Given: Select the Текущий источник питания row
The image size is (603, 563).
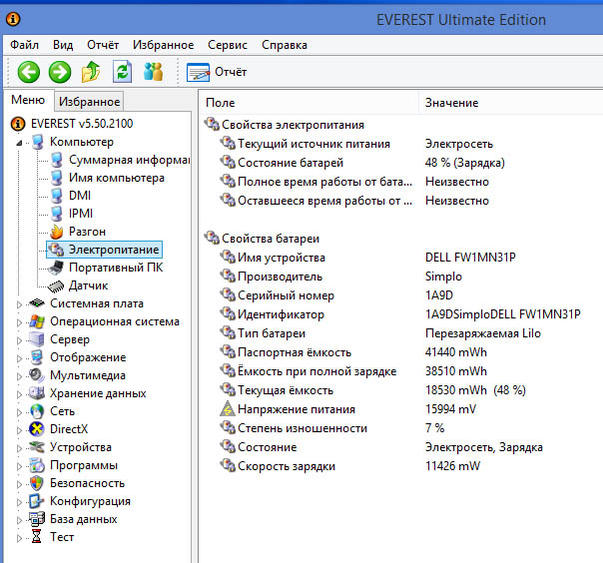Looking at the screenshot, I should (x=400, y=144).
